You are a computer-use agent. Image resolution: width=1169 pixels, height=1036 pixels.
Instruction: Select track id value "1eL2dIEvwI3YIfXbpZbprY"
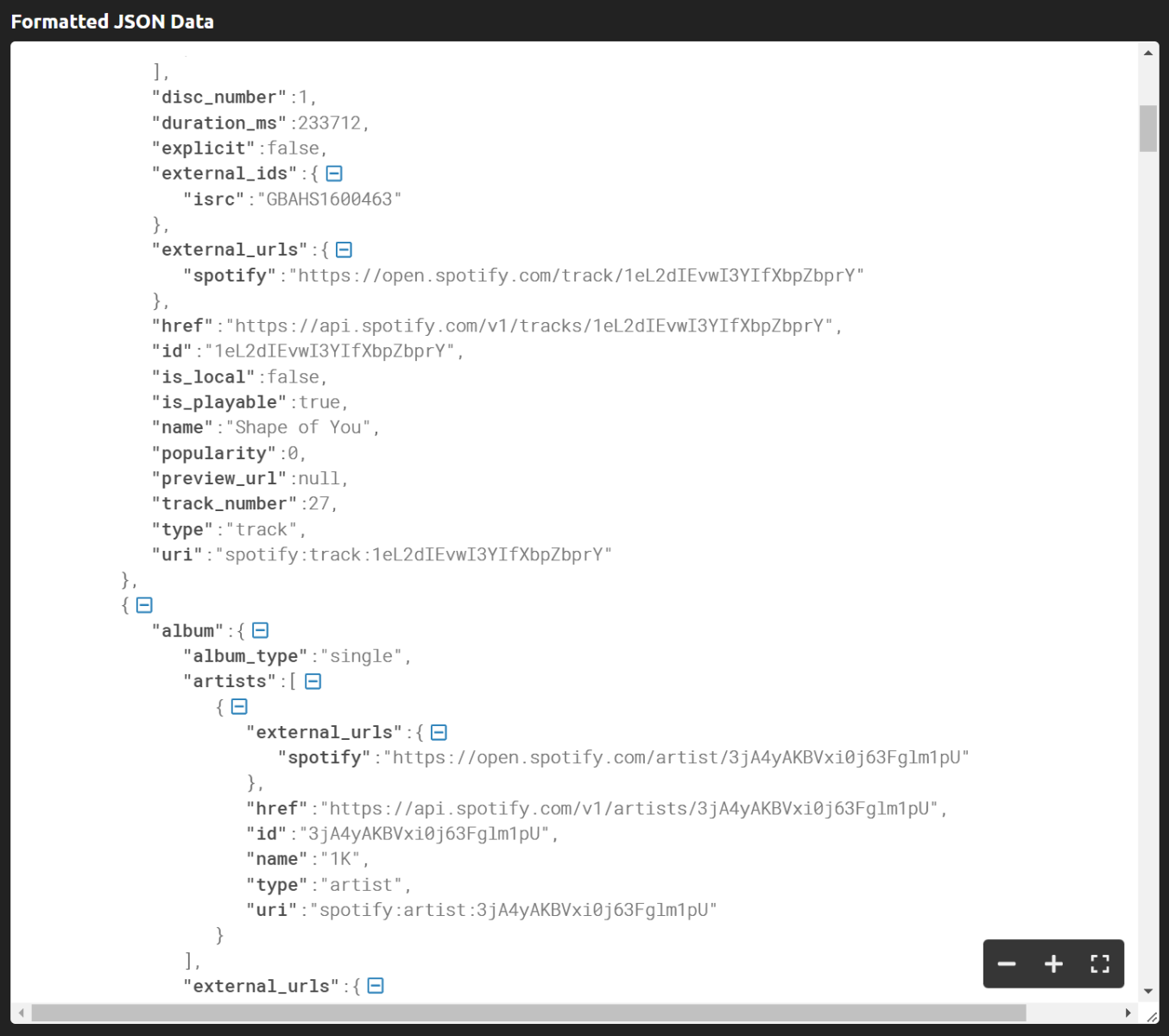(x=330, y=351)
